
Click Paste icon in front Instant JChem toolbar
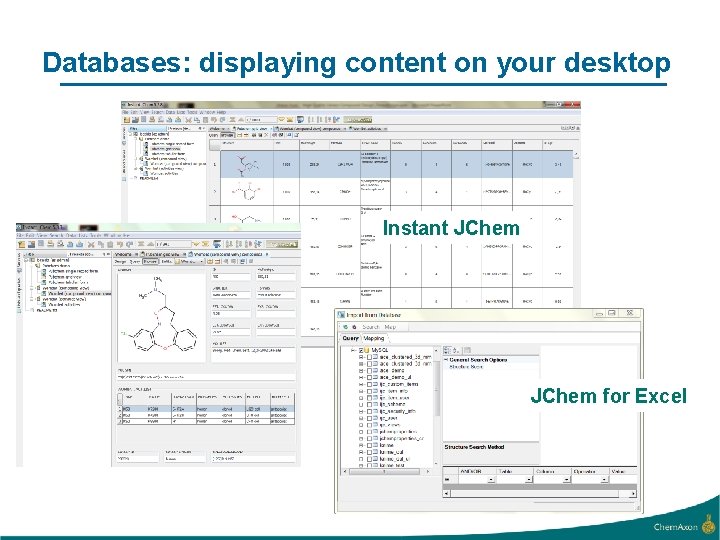click(110, 244)
